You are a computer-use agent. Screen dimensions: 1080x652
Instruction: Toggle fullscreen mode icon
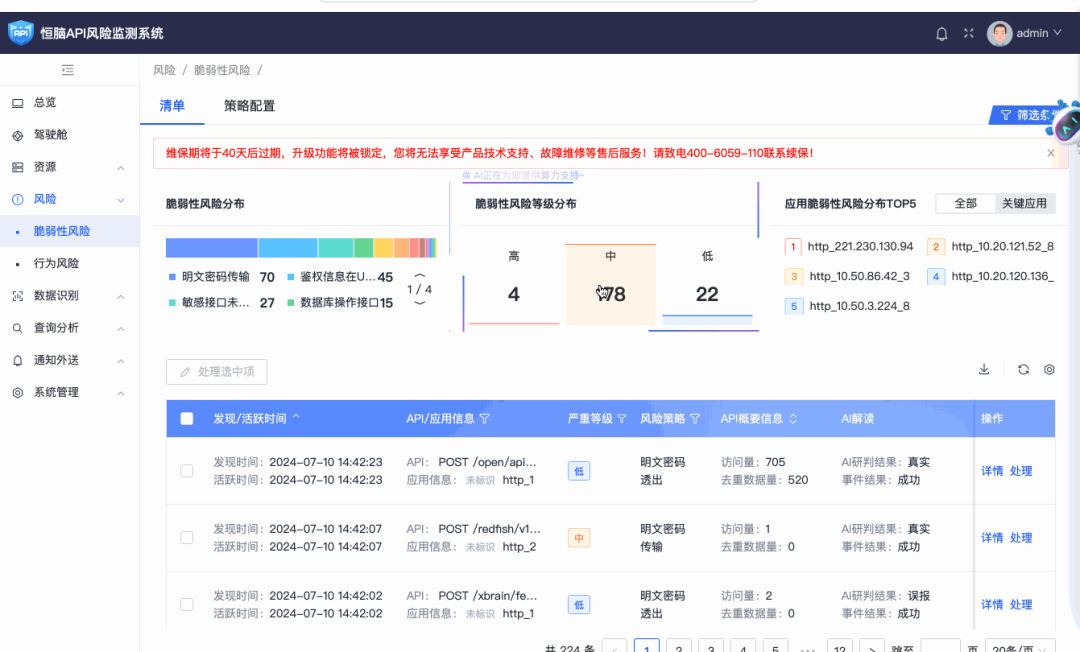[968, 34]
